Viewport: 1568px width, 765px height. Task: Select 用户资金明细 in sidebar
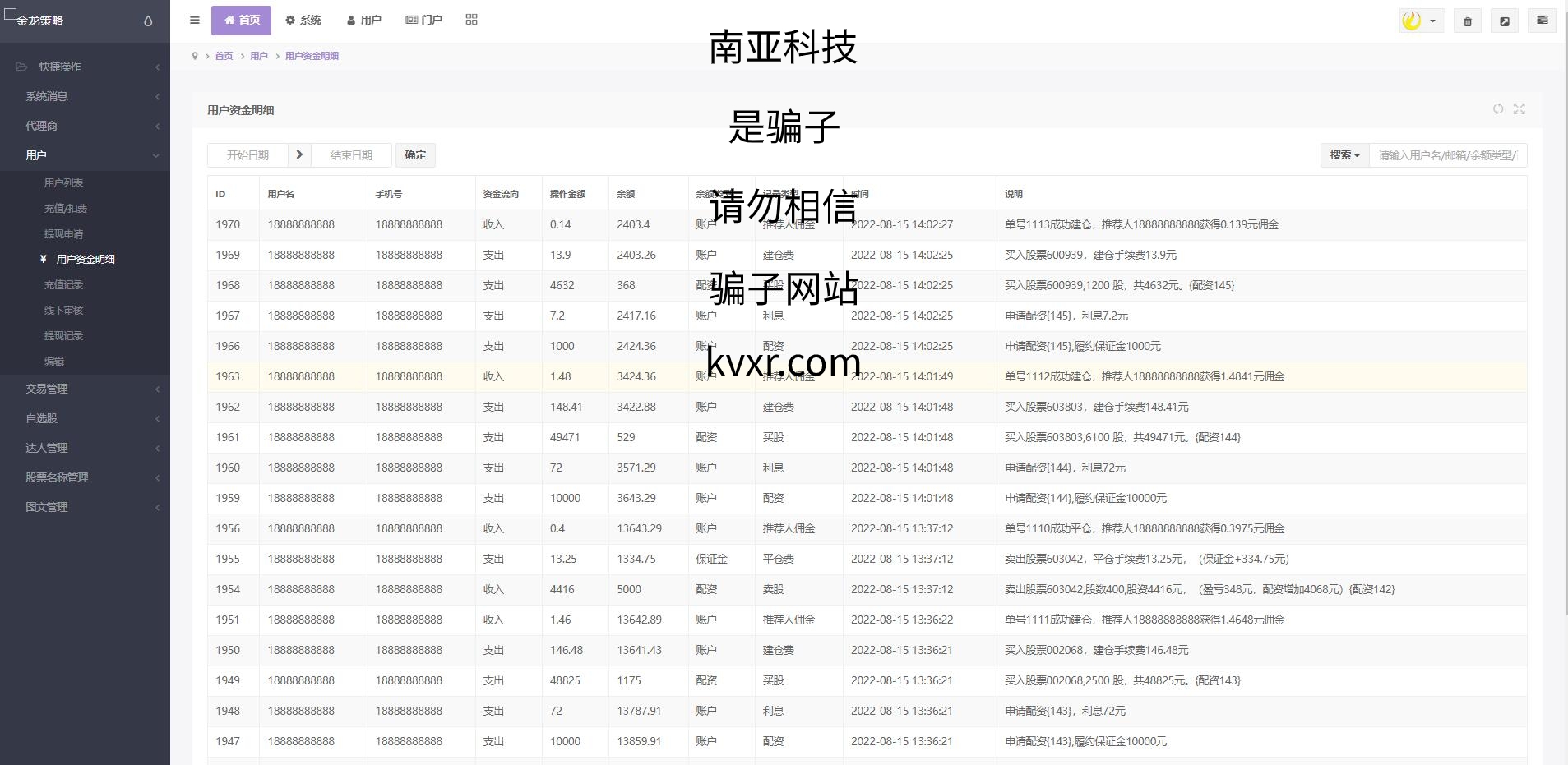[x=86, y=259]
